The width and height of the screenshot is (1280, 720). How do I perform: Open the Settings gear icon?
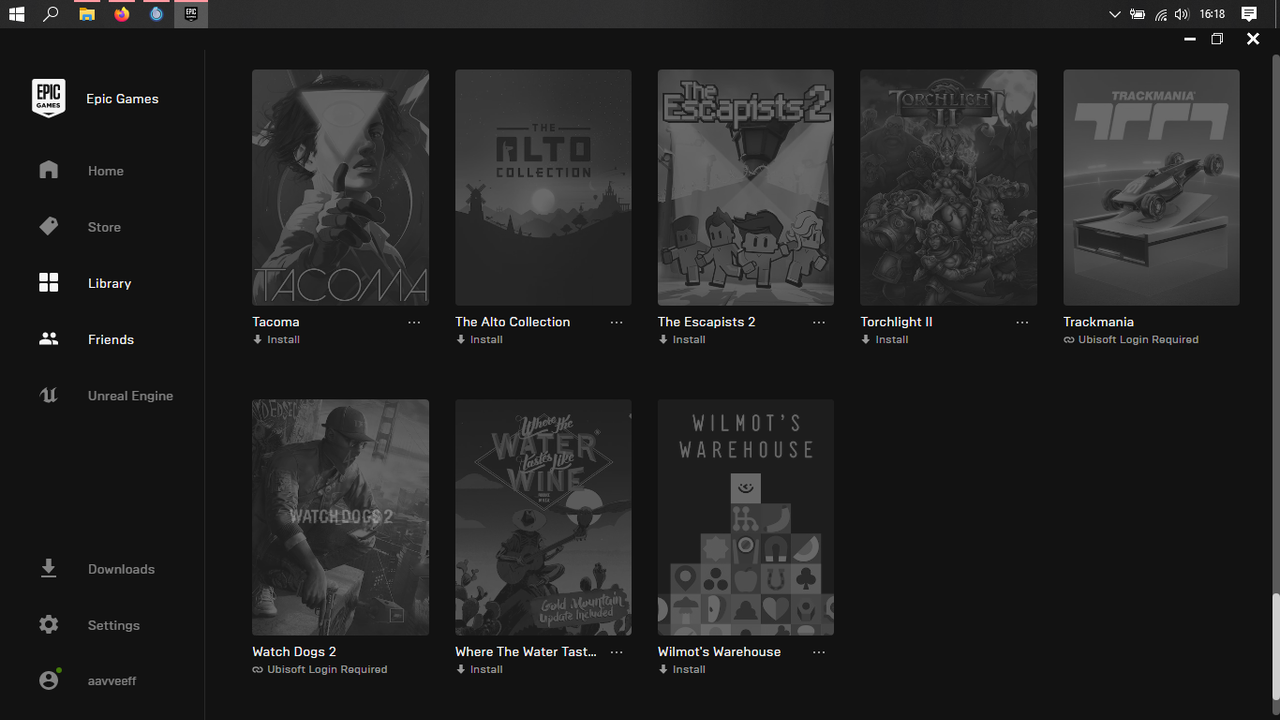coord(48,625)
